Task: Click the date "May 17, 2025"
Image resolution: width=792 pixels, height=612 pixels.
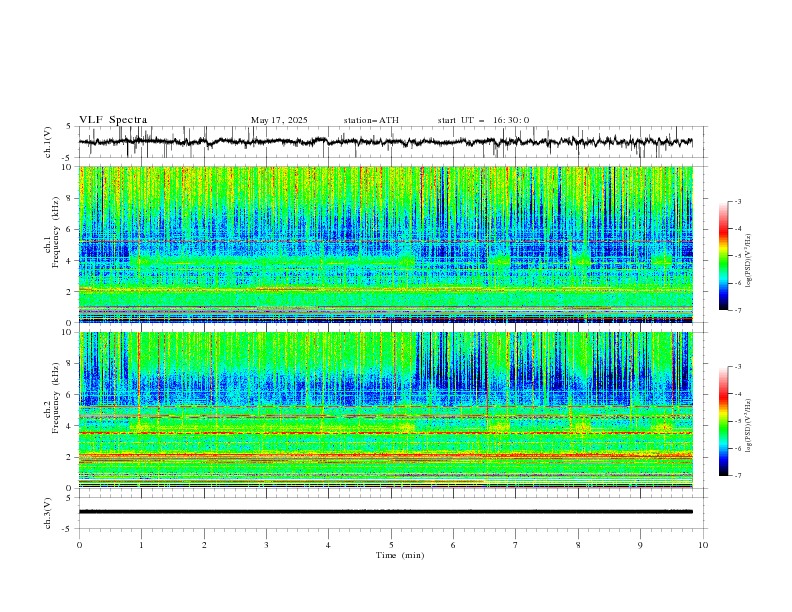Action: pos(279,120)
